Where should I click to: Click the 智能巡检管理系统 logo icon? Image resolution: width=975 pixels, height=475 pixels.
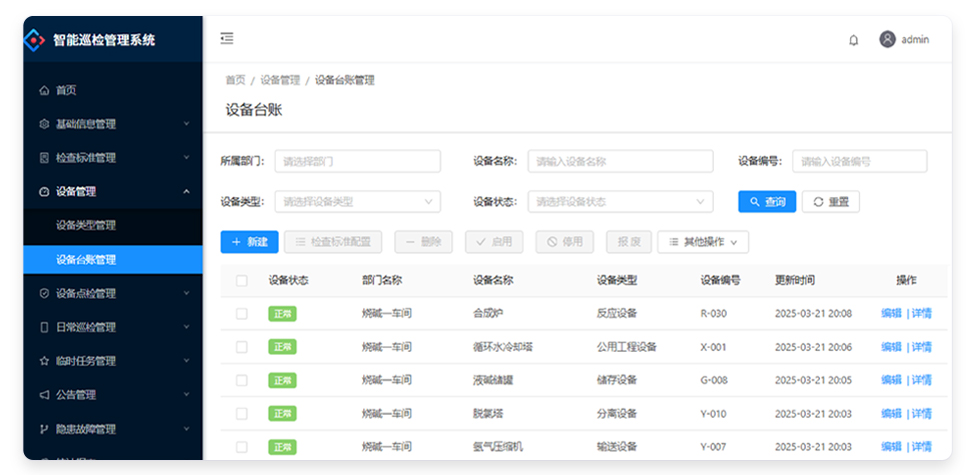click(x=35, y=40)
